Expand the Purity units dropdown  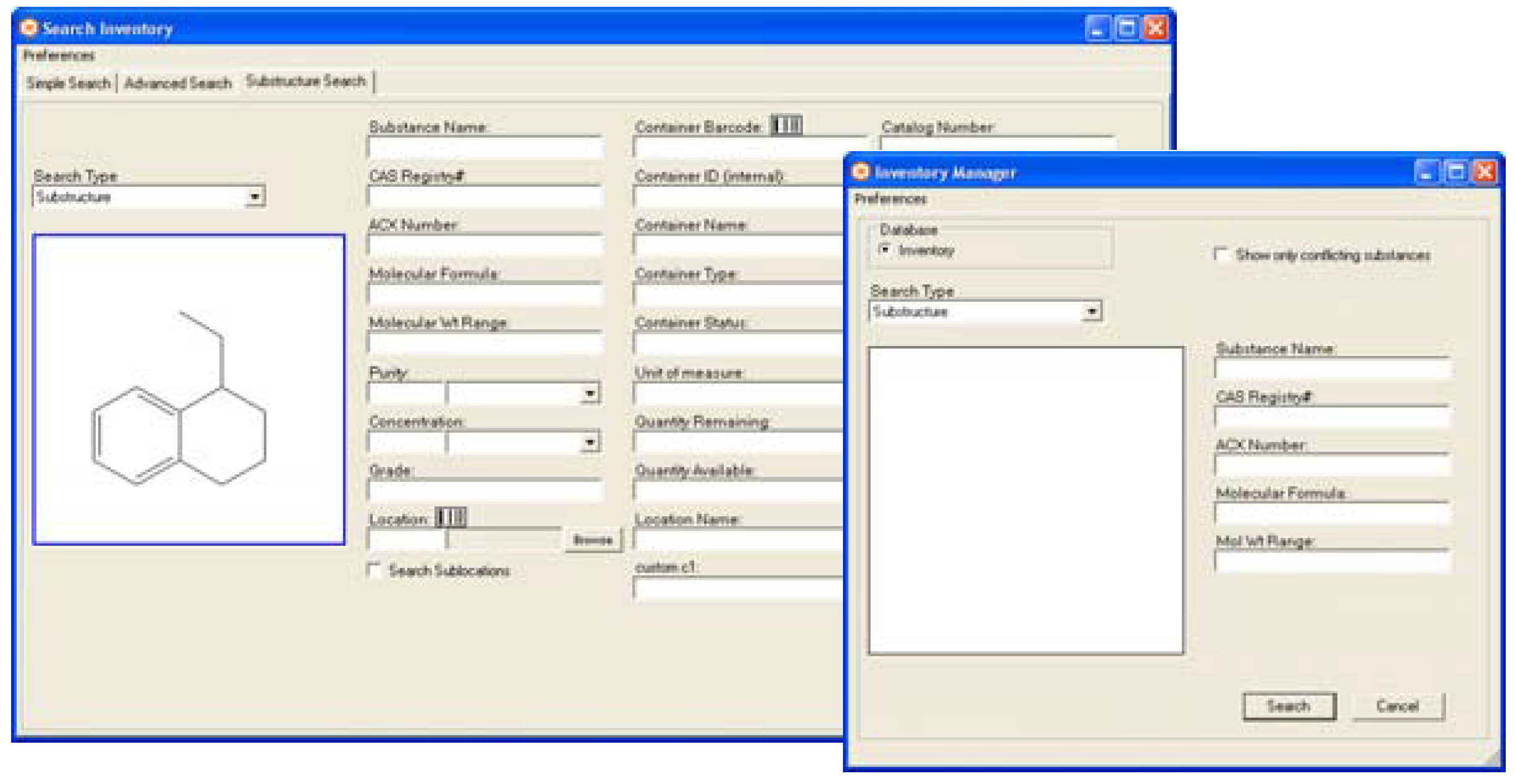click(590, 393)
